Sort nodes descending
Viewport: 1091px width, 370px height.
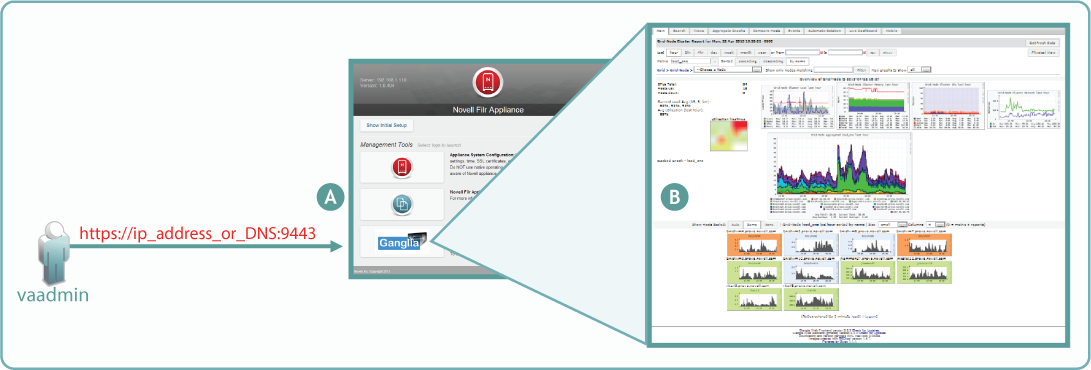point(773,61)
